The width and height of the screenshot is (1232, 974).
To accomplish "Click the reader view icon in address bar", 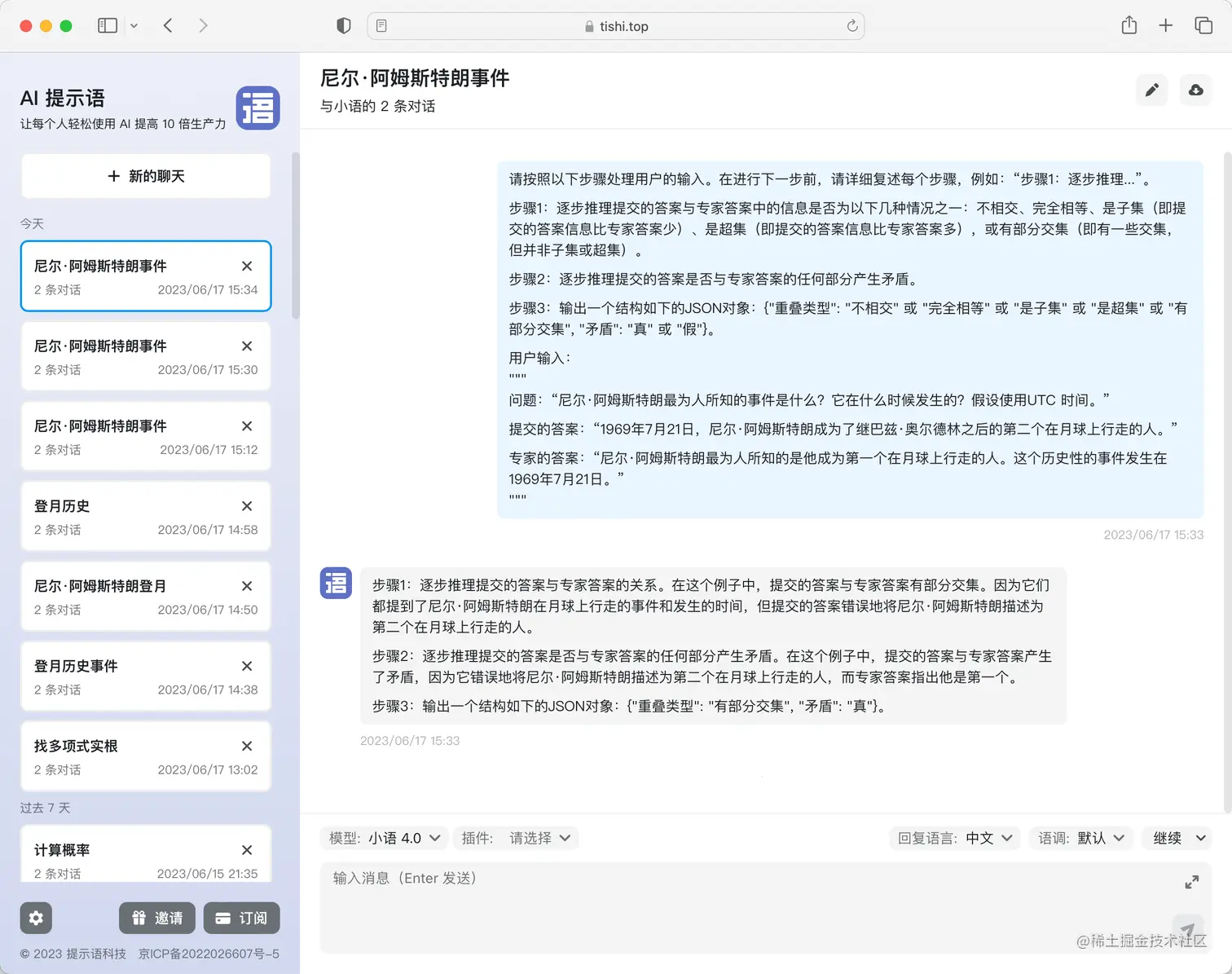I will pos(381,26).
